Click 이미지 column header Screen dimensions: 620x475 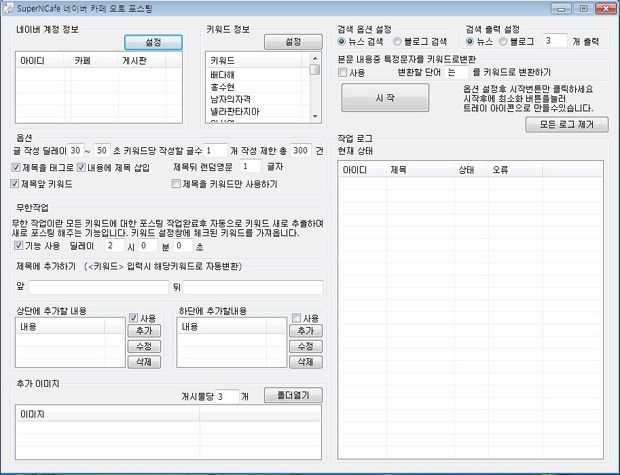(108, 414)
